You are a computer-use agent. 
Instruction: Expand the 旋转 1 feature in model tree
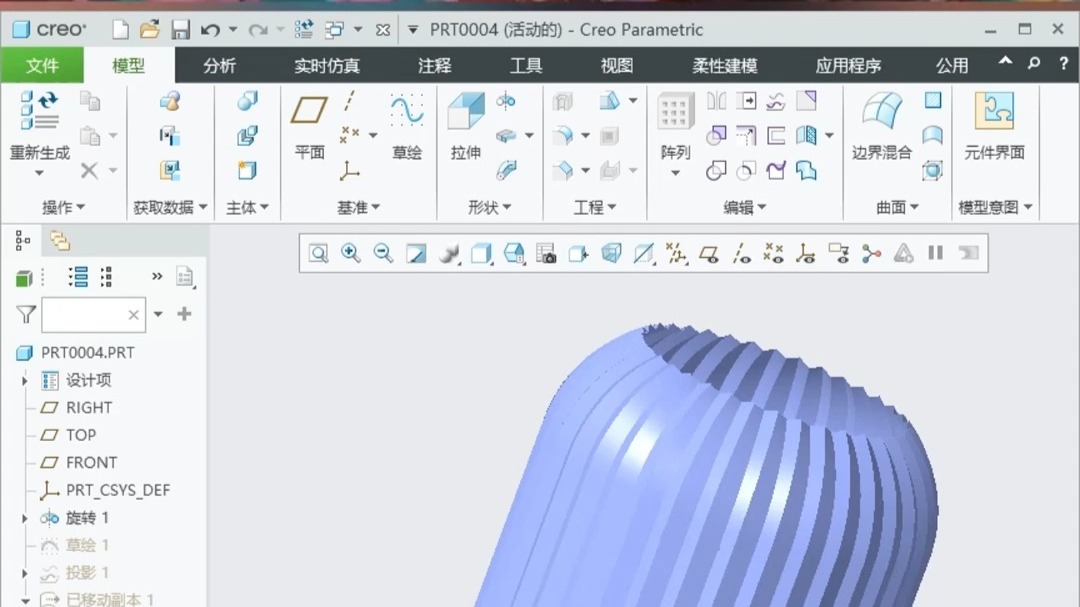pyautogui.click(x=24, y=517)
